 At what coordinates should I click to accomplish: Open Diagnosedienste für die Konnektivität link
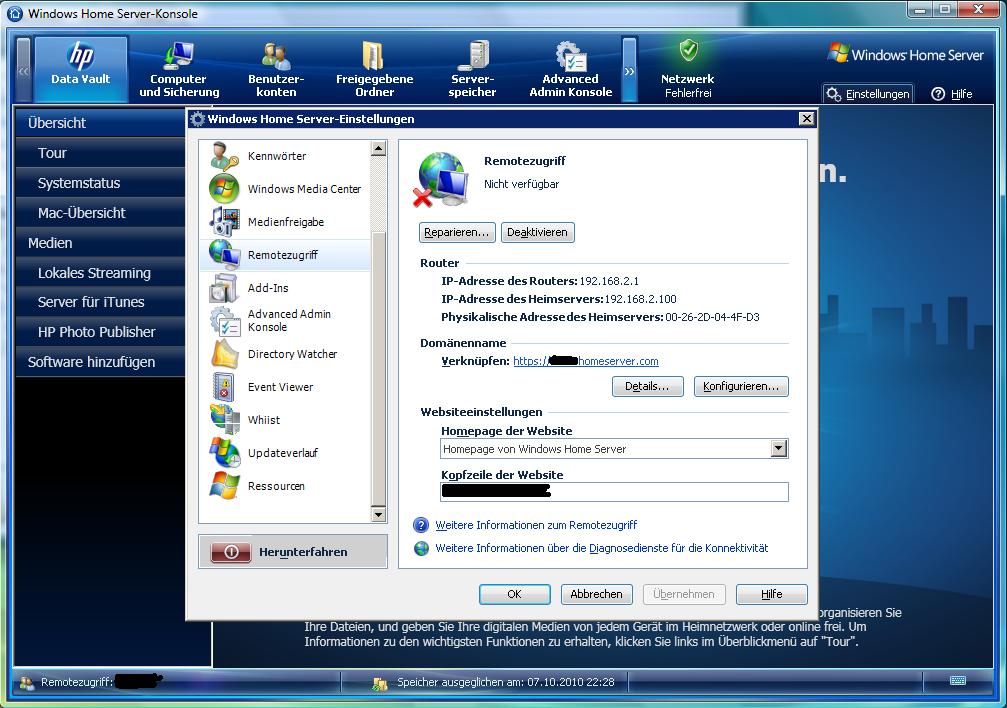point(602,548)
